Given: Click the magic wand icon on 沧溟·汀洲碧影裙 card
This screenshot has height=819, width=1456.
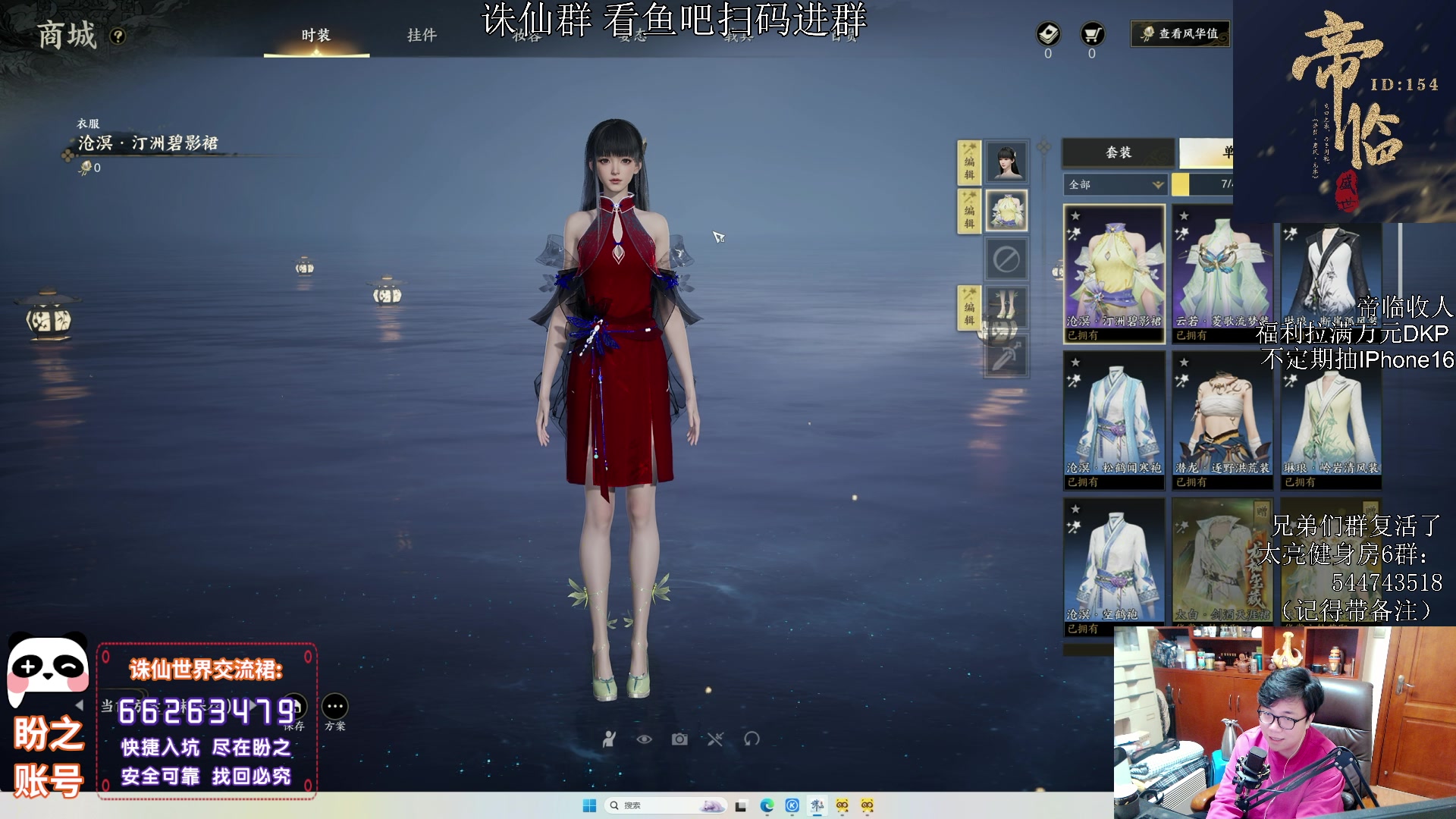Looking at the screenshot, I should tap(1074, 234).
